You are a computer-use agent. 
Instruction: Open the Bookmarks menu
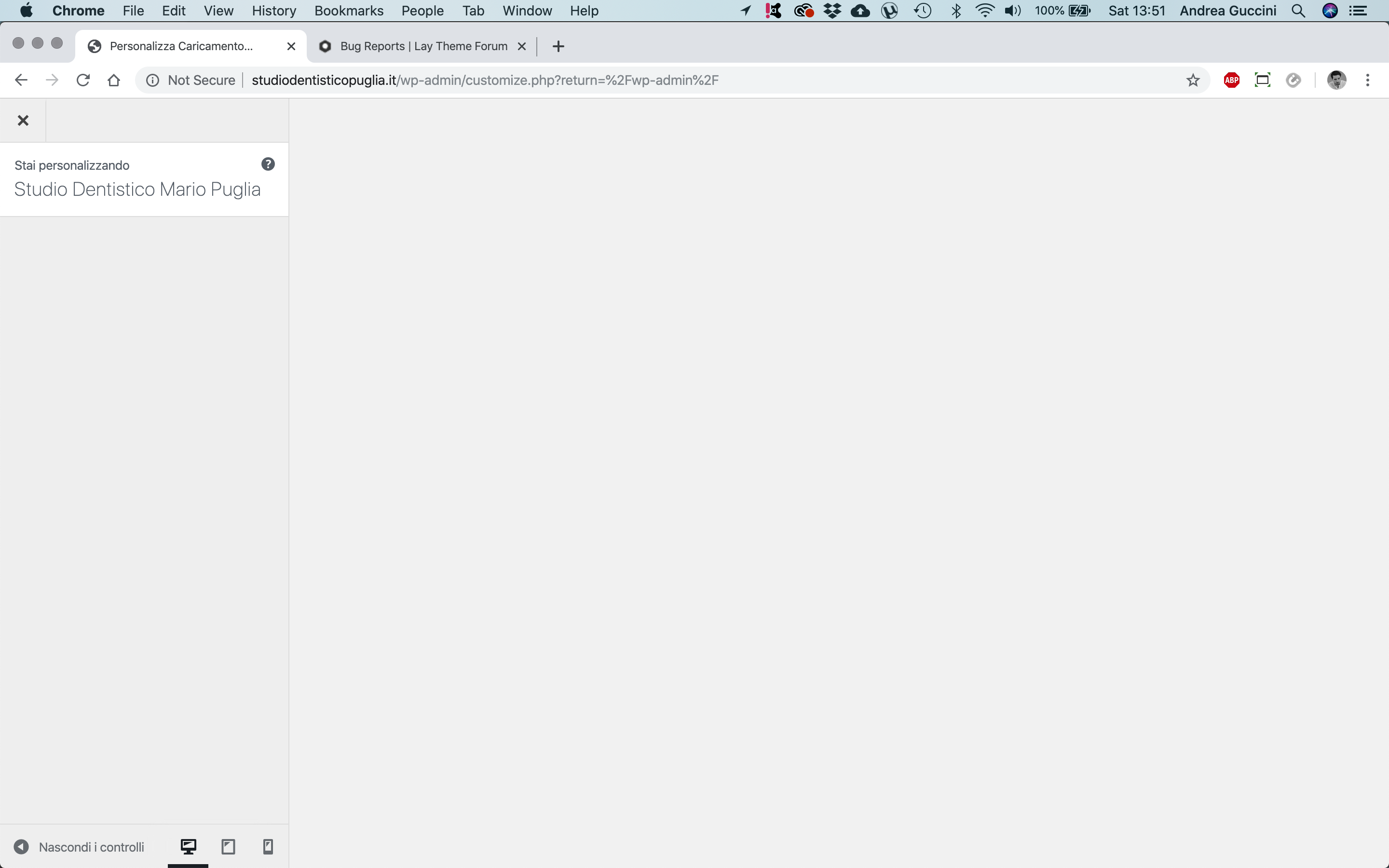(348, 11)
